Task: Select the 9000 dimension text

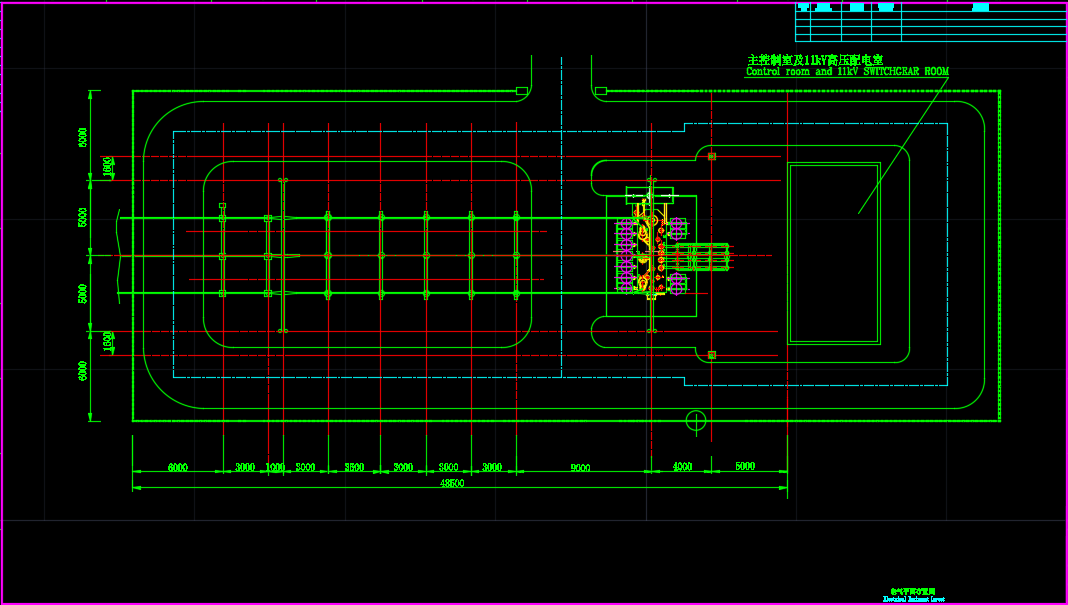Action: (580, 468)
